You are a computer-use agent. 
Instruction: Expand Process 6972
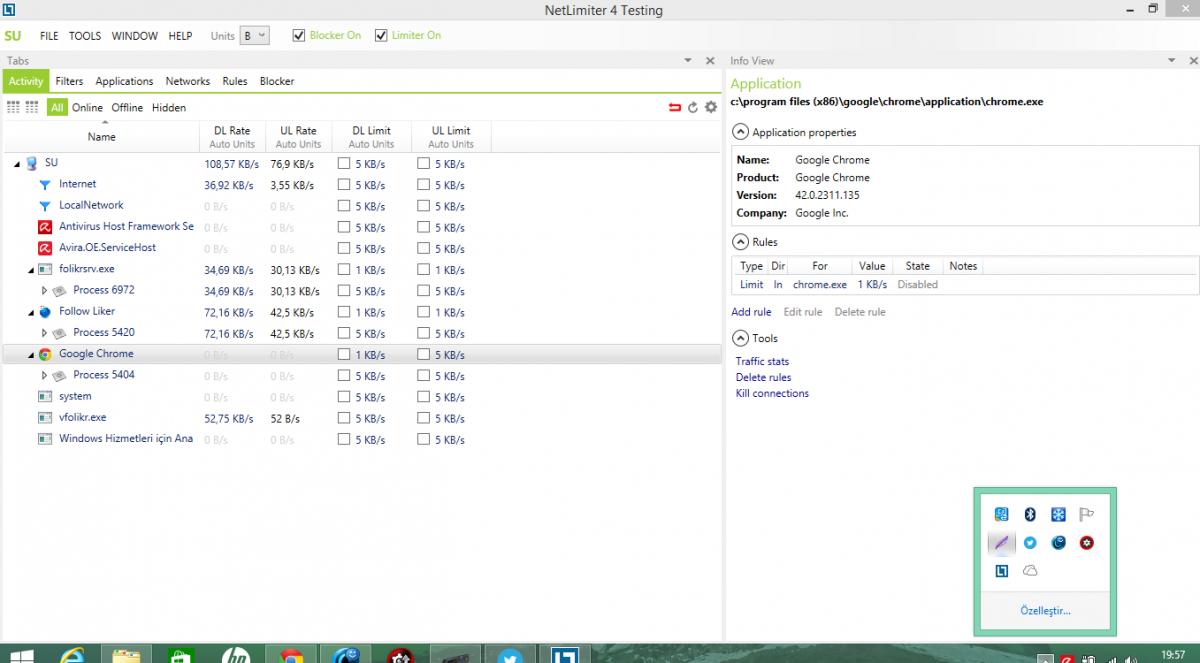pos(44,290)
